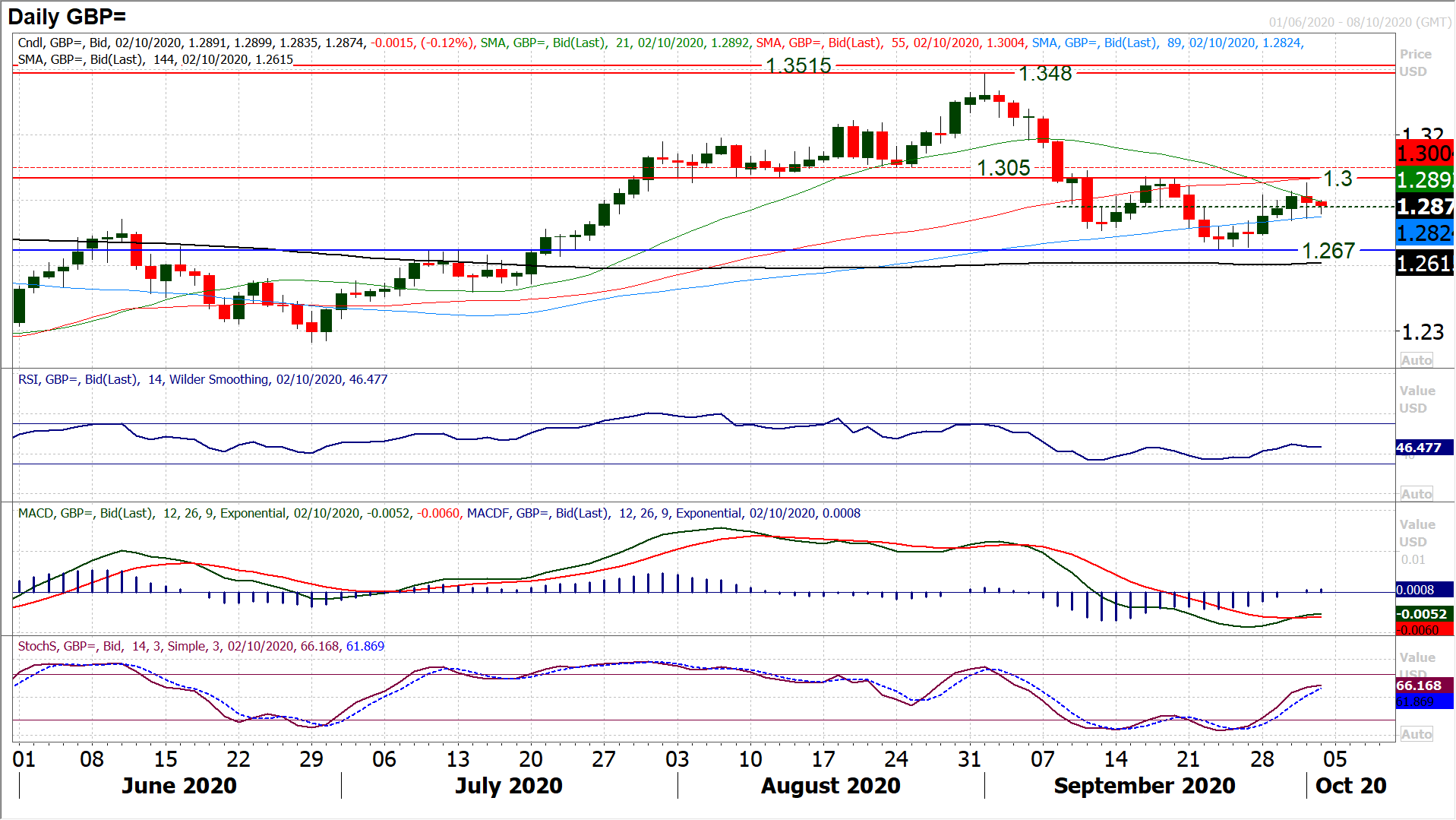Click the RSI indicator legend text
Viewport: 1456px width, 820px height.
click(203, 379)
